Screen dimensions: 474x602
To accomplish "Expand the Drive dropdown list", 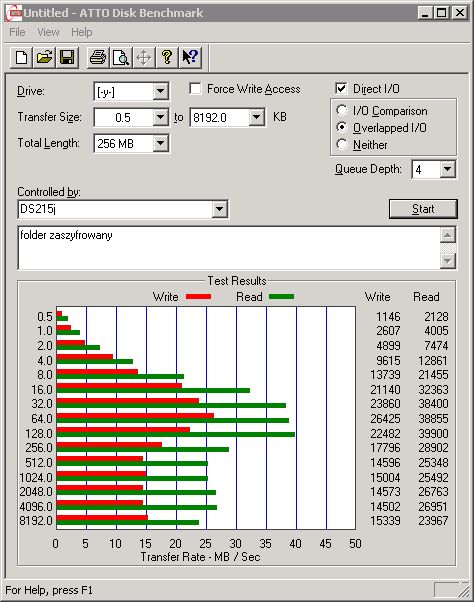I will coord(160,92).
